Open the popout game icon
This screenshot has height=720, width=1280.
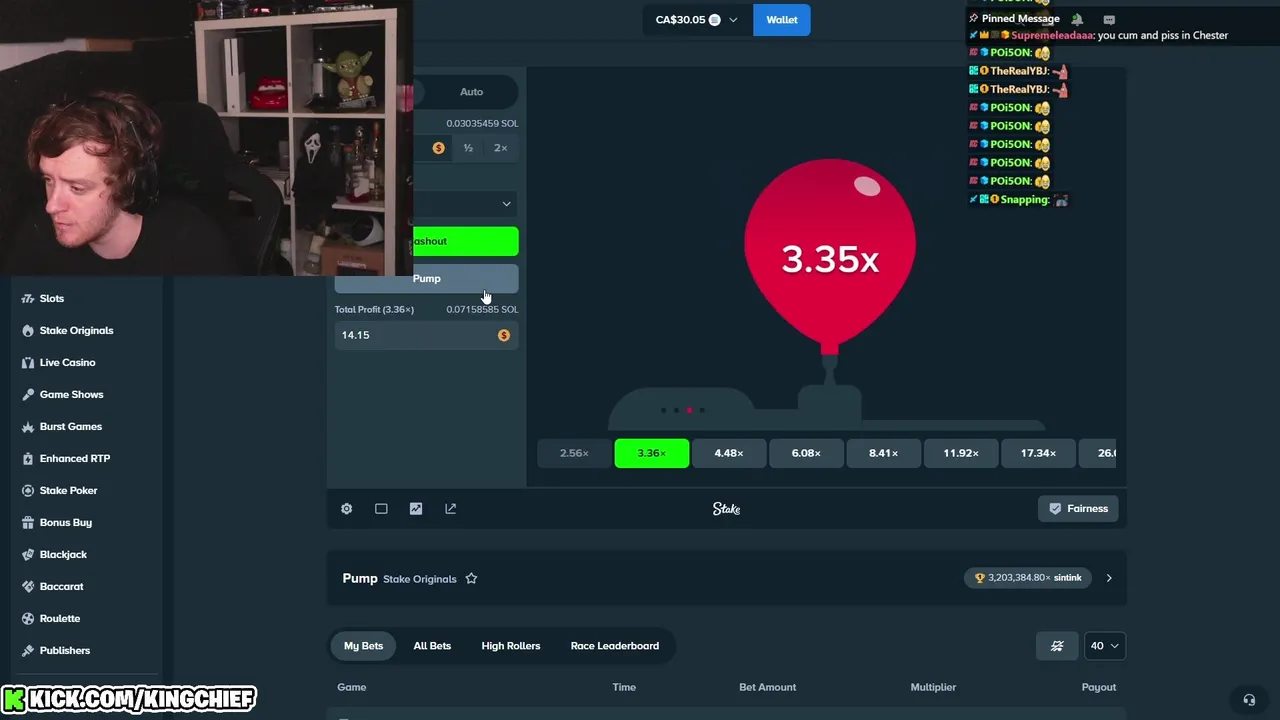(451, 509)
